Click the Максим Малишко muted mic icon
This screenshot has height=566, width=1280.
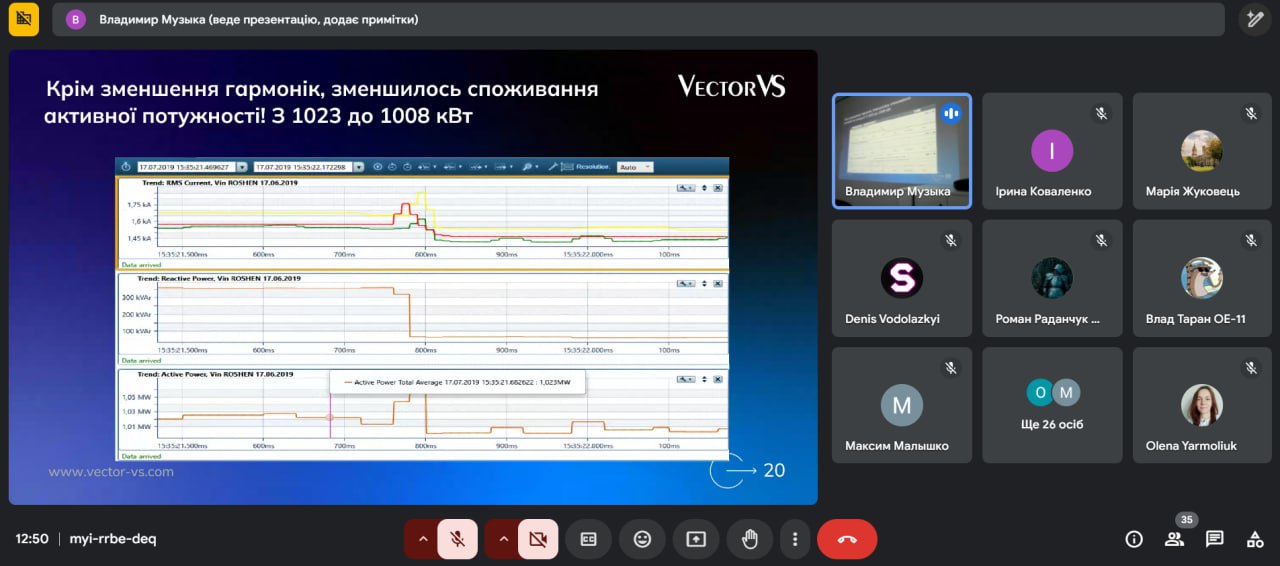pos(951,367)
